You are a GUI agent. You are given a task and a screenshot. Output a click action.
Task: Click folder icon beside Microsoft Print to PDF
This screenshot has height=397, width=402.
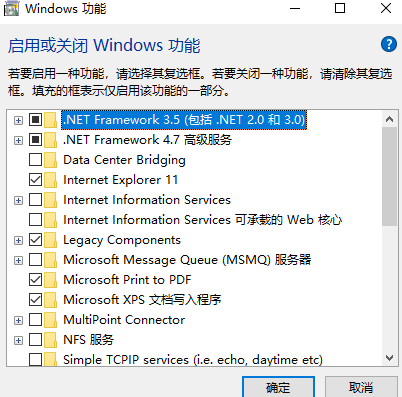(x=50, y=280)
